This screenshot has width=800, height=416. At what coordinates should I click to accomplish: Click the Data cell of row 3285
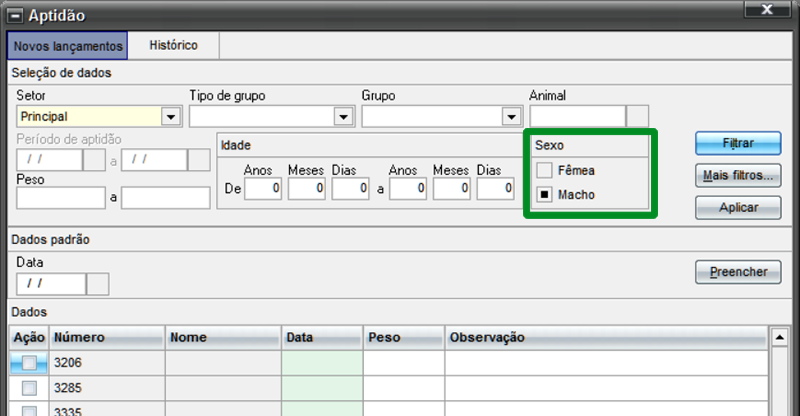pos(322,388)
